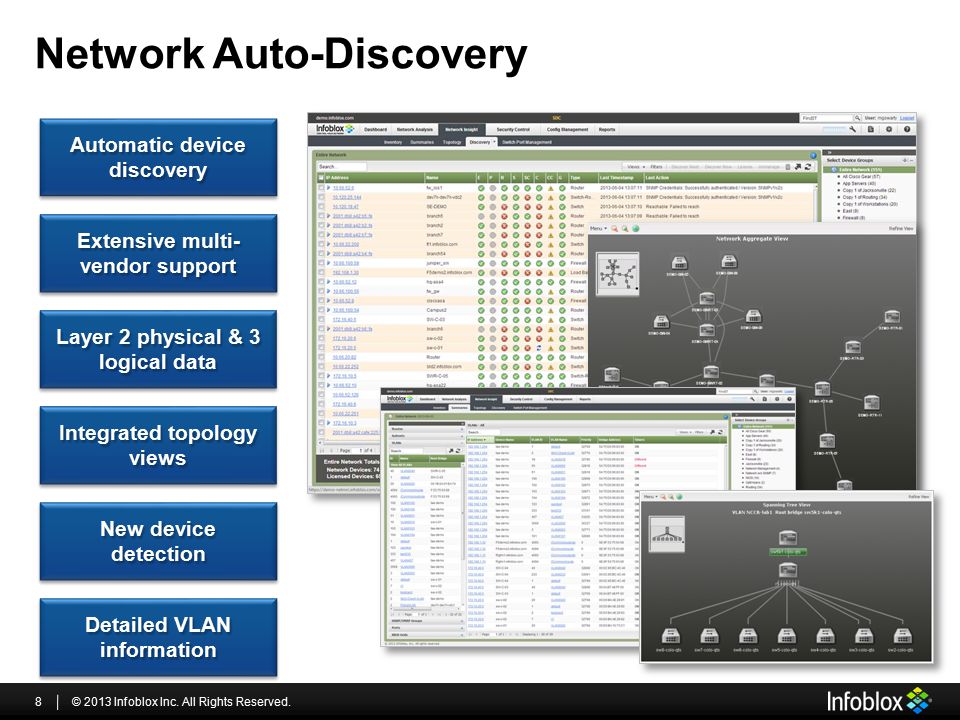Open the gear settings icon in Discovery window
This screenshot has width=960, height=720.
[x=889, y=129]
